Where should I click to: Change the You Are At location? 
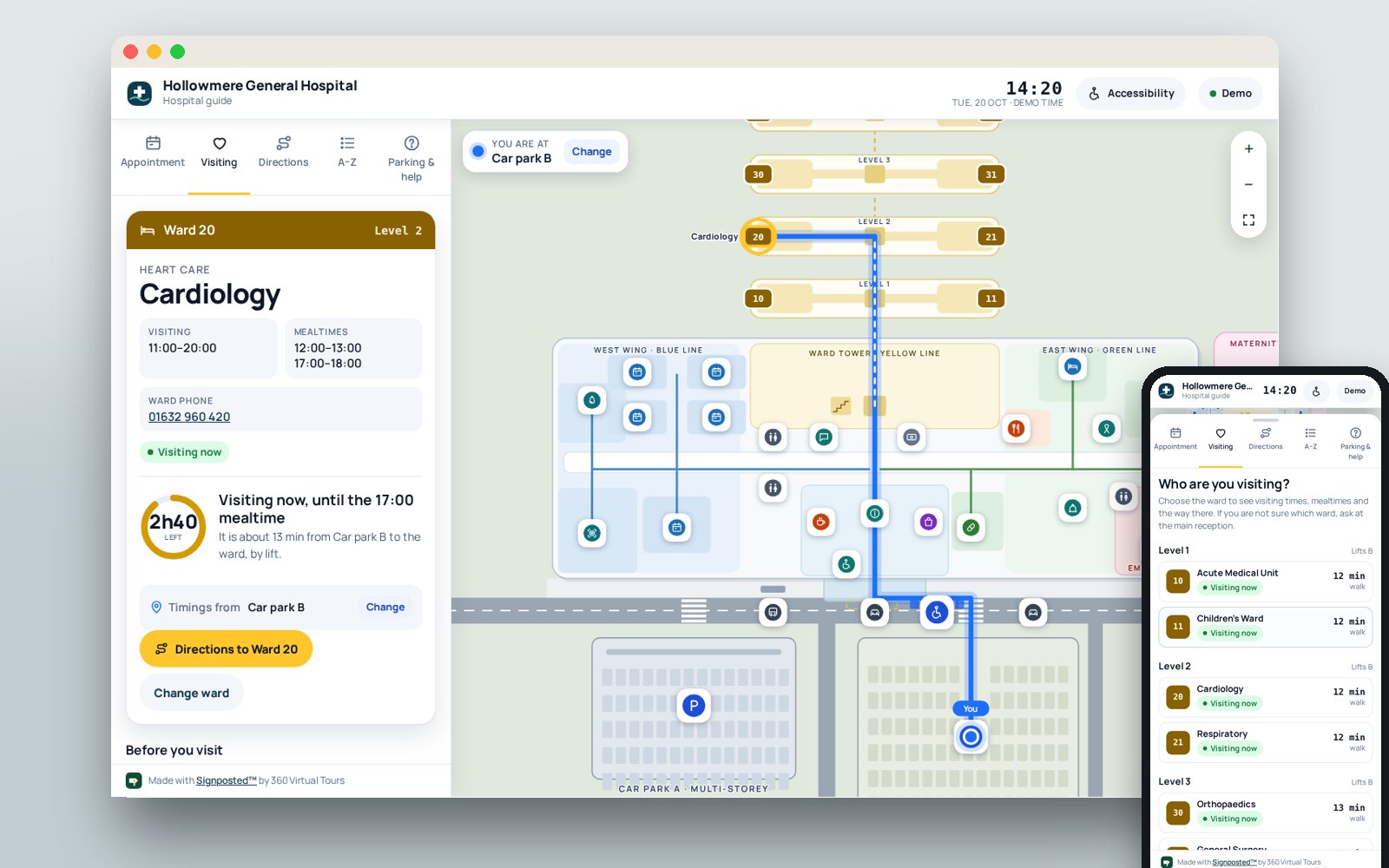click(x=591, y=152)
